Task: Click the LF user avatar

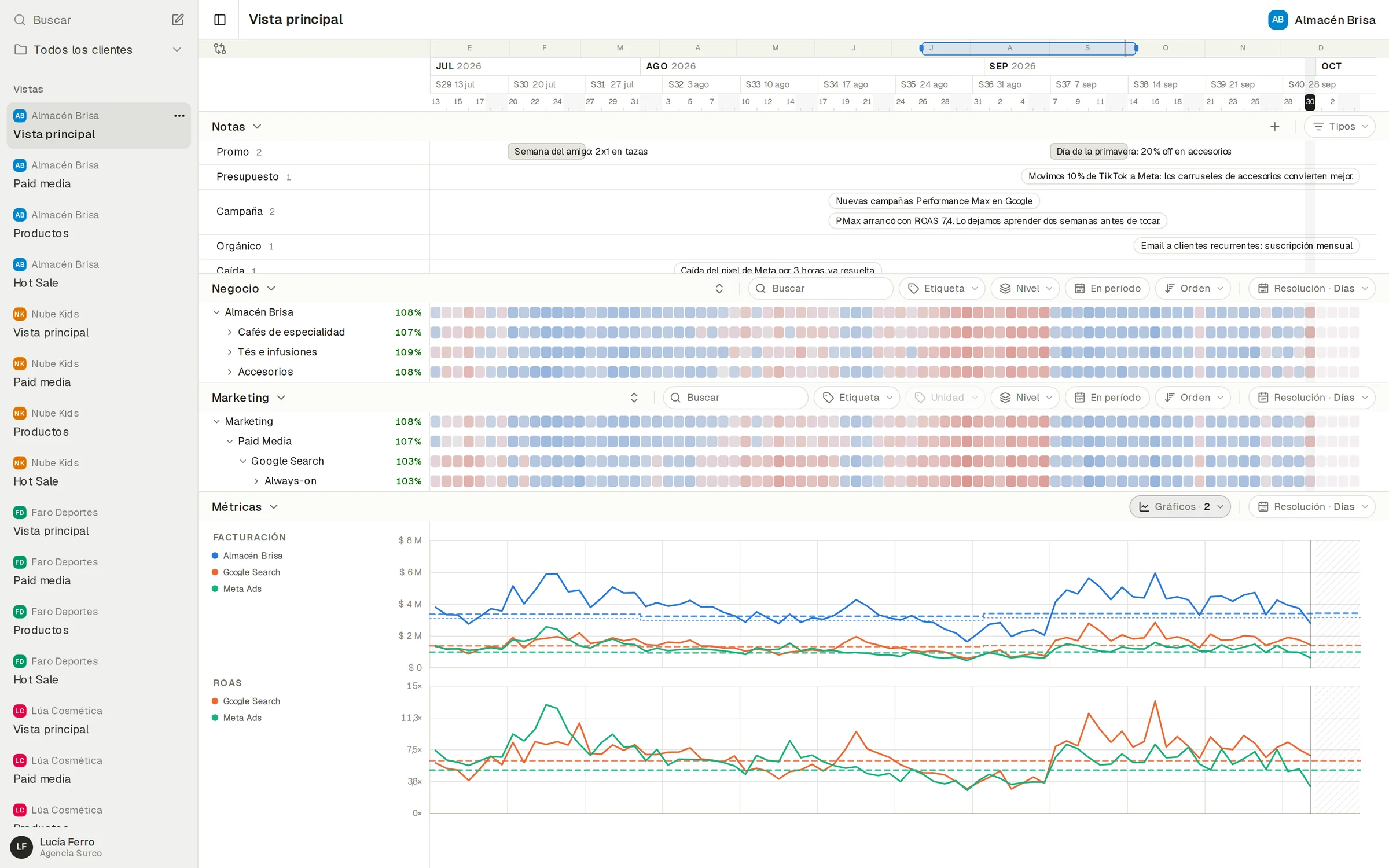Action: click(21, 847)
